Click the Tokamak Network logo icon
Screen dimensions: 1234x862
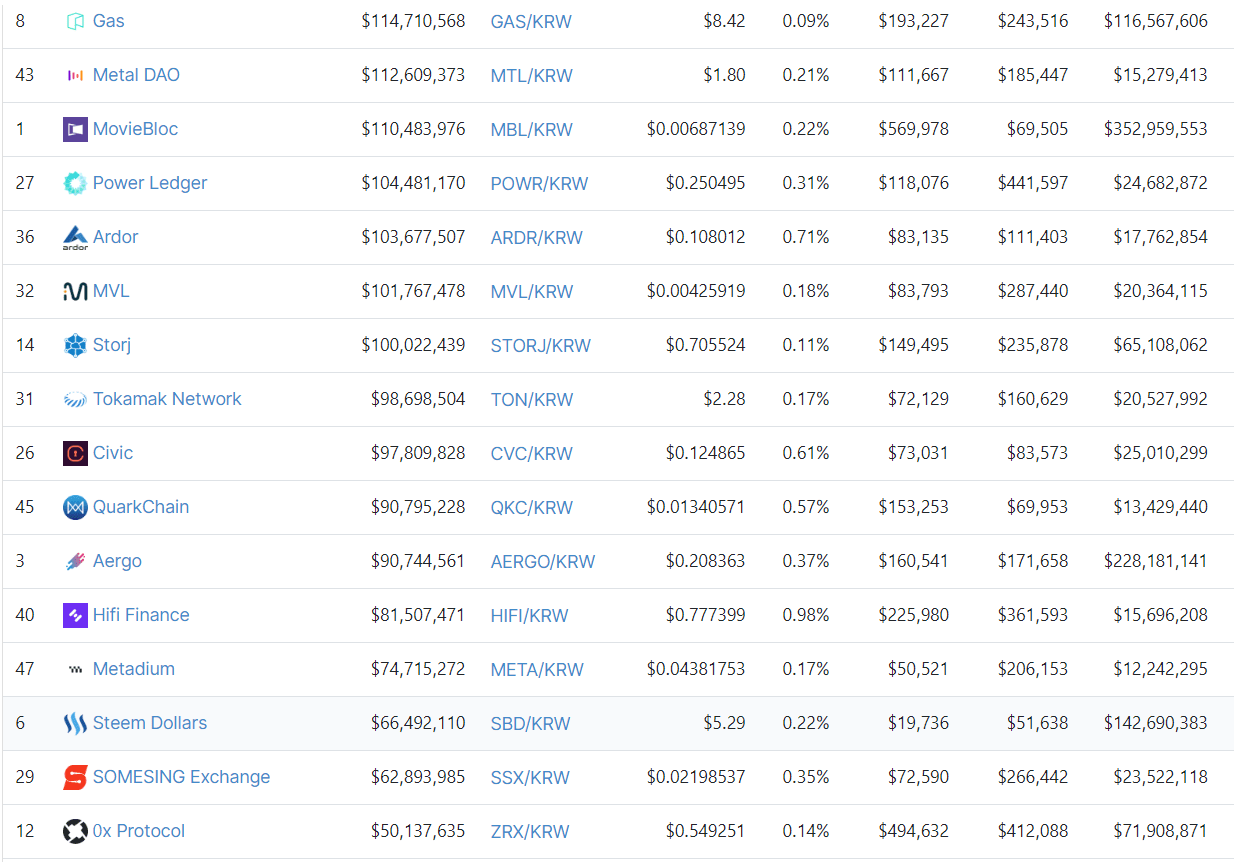pyautogui.click(x=75, y=399)
